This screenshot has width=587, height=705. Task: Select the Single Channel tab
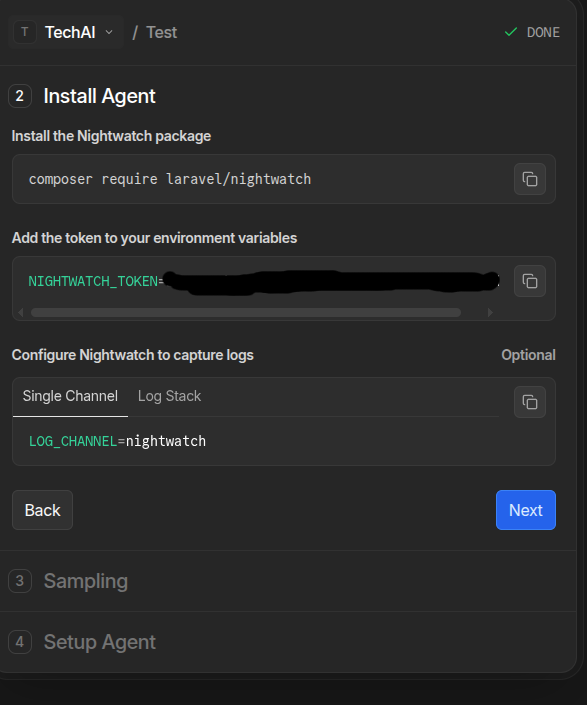tap(70, 396)
